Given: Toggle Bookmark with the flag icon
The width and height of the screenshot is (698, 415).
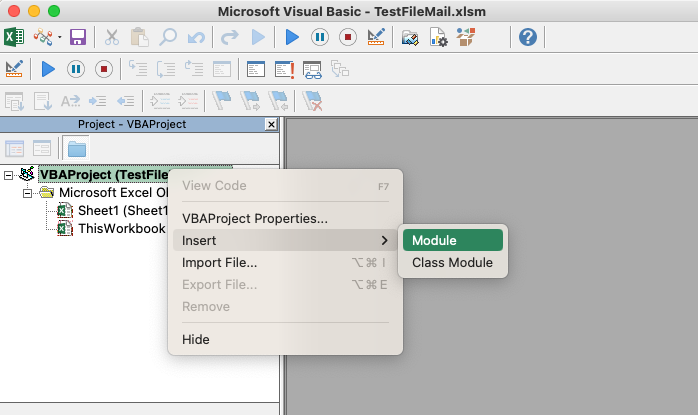Looking at the screenshot, I should (x=222, y=100).
